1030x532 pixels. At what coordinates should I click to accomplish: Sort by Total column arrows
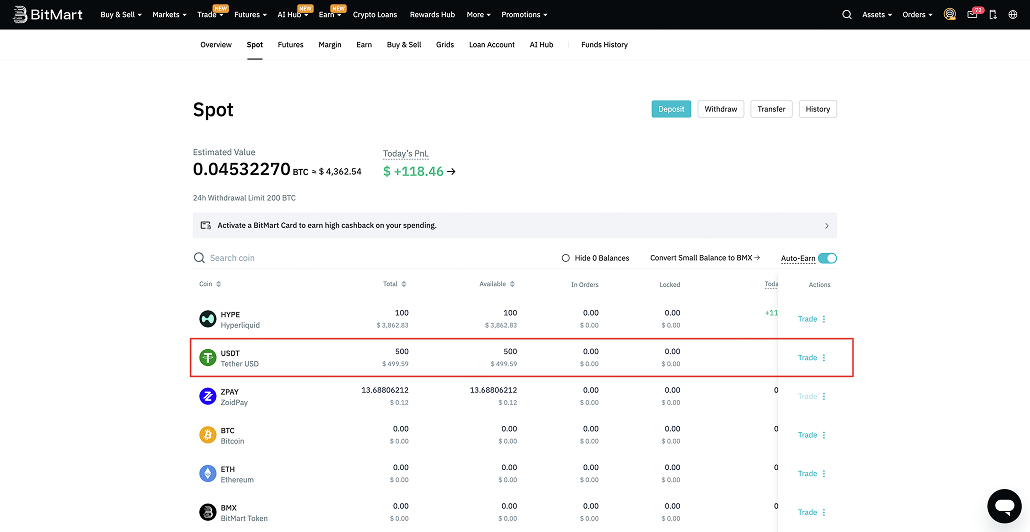[404, 284]
